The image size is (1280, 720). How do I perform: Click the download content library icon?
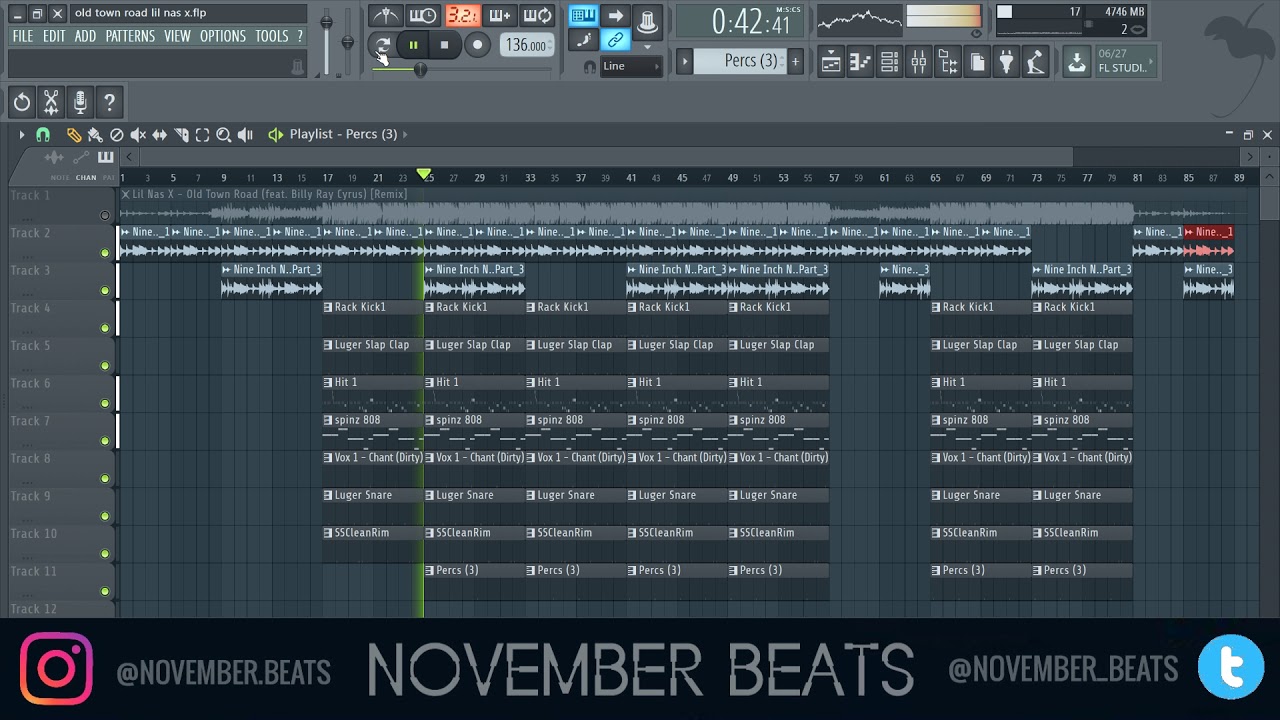coord(1076,62)
